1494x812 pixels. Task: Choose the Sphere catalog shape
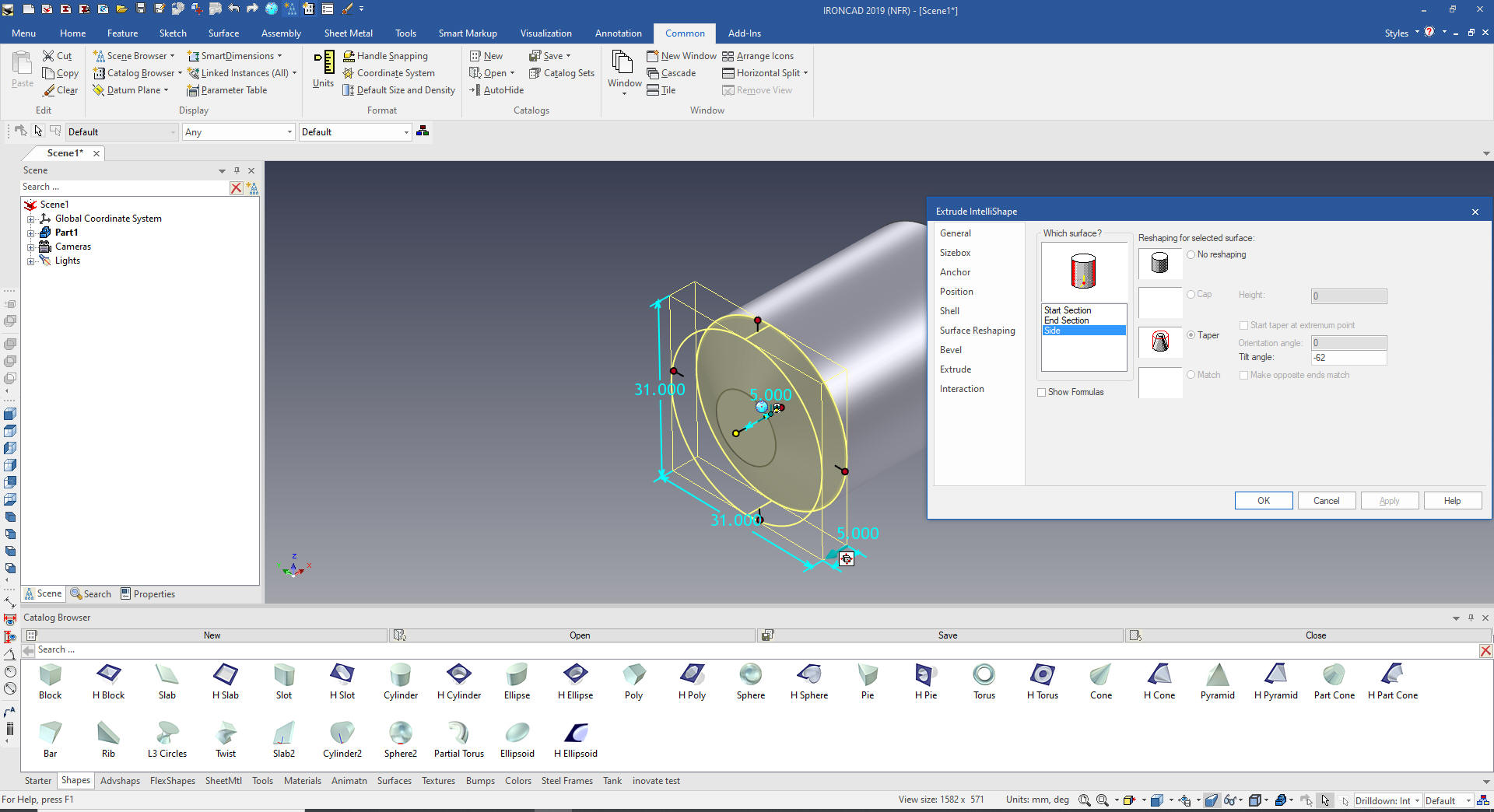(750, 675)
